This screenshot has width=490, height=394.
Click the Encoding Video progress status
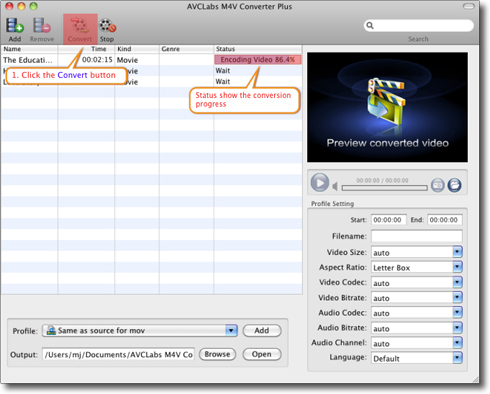point(258,60)
